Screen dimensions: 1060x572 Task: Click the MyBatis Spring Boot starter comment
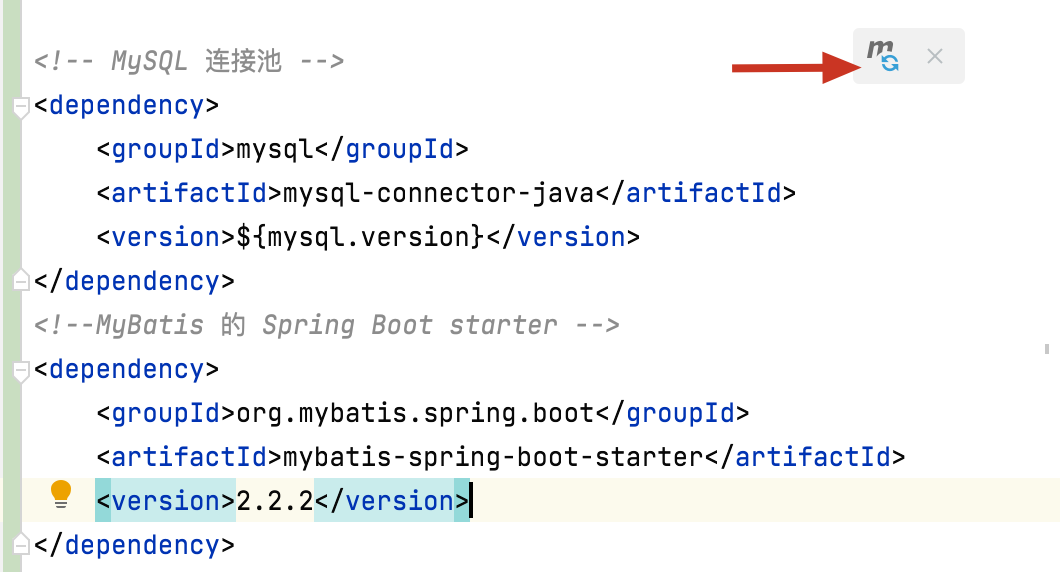327,325
